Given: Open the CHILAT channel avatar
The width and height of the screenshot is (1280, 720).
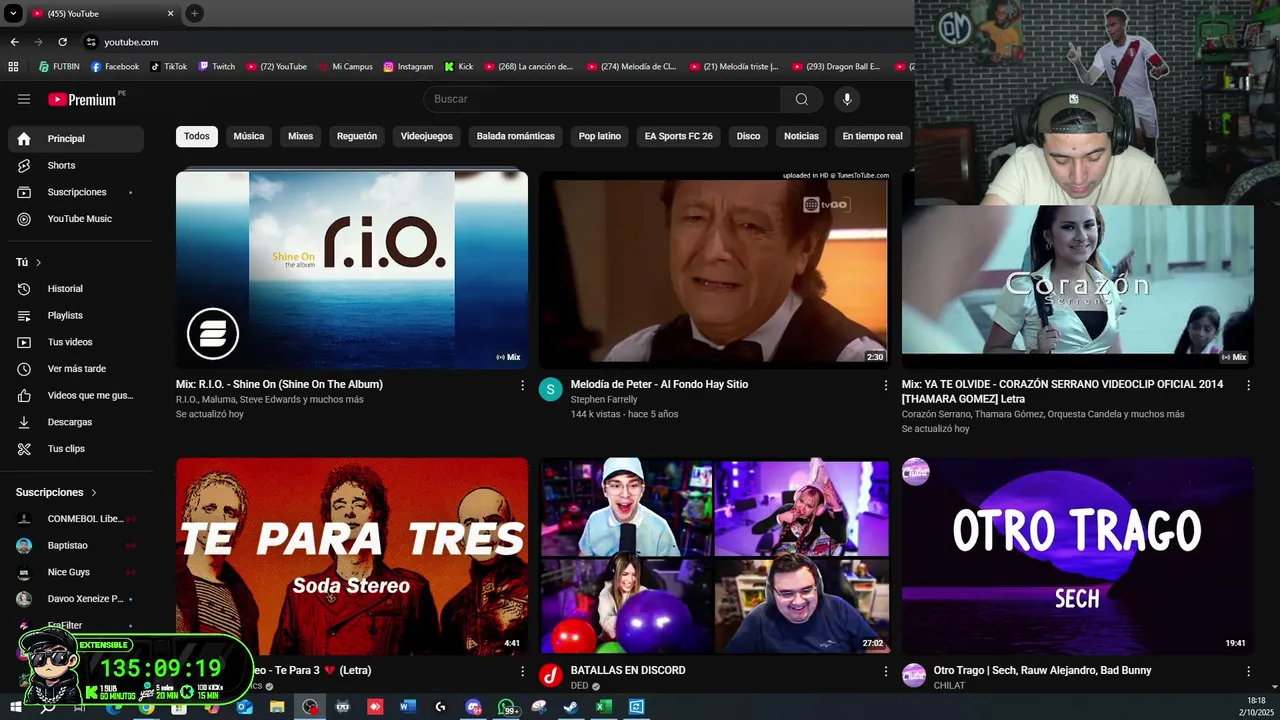Looking at the screenshot, I should click(x=914, y=676).
